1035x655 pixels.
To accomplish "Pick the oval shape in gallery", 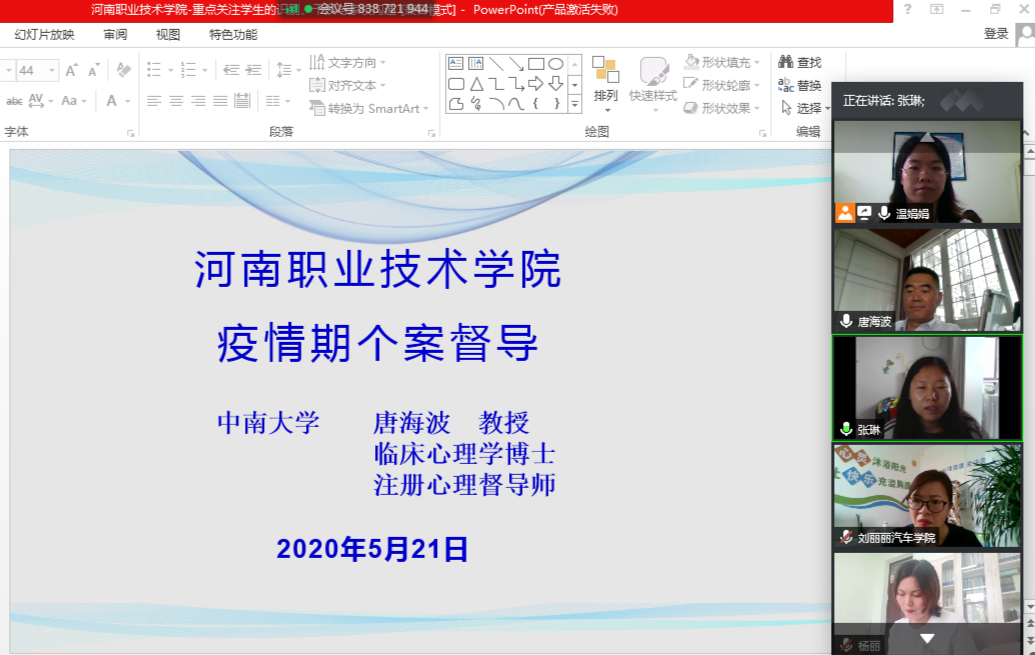I will point(556,64).
